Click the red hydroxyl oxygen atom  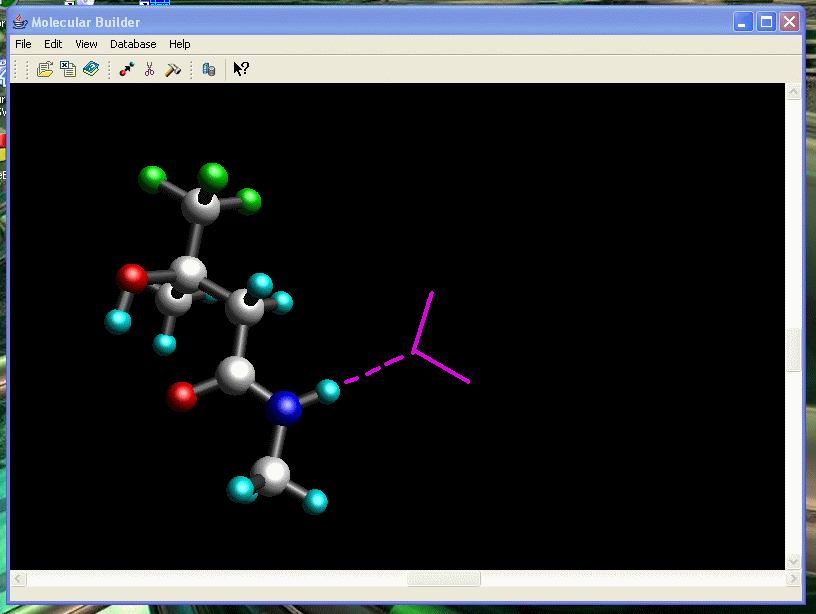132,278
